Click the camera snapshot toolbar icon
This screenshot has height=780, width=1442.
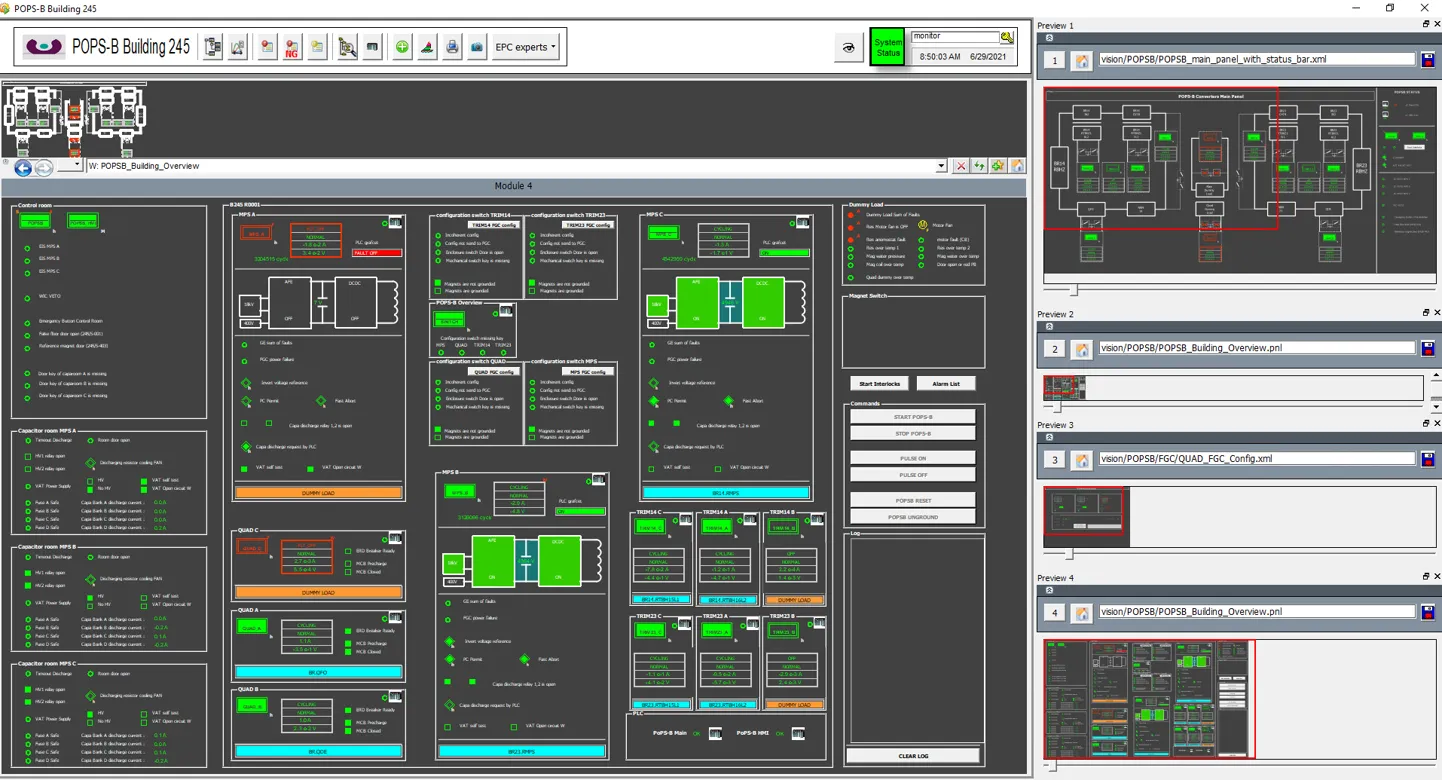(x=477, y=47)
